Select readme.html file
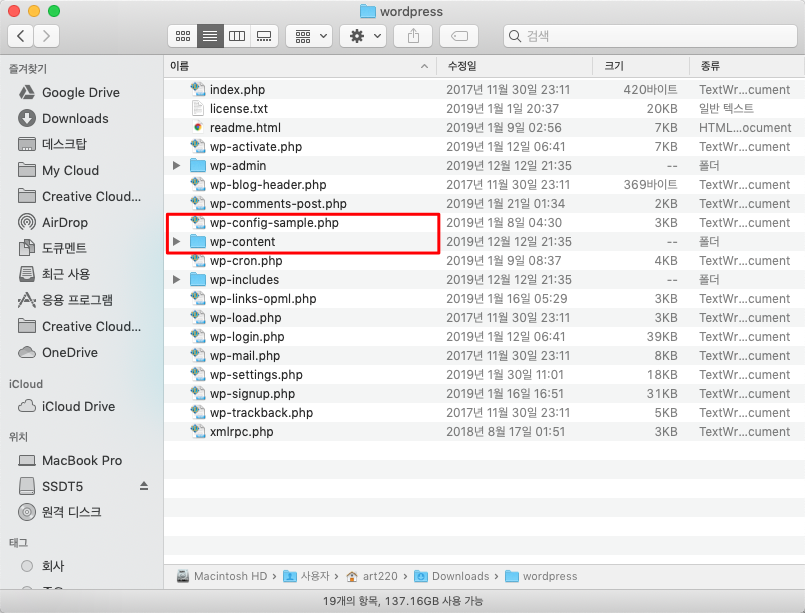The height and width of the screenshot is (613, 805). tap(245, 128)
